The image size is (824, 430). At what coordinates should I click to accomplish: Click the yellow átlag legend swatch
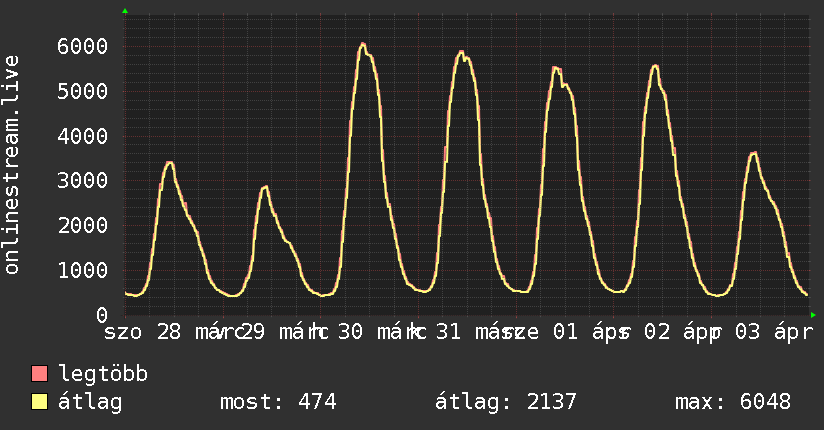click(39, 402)
